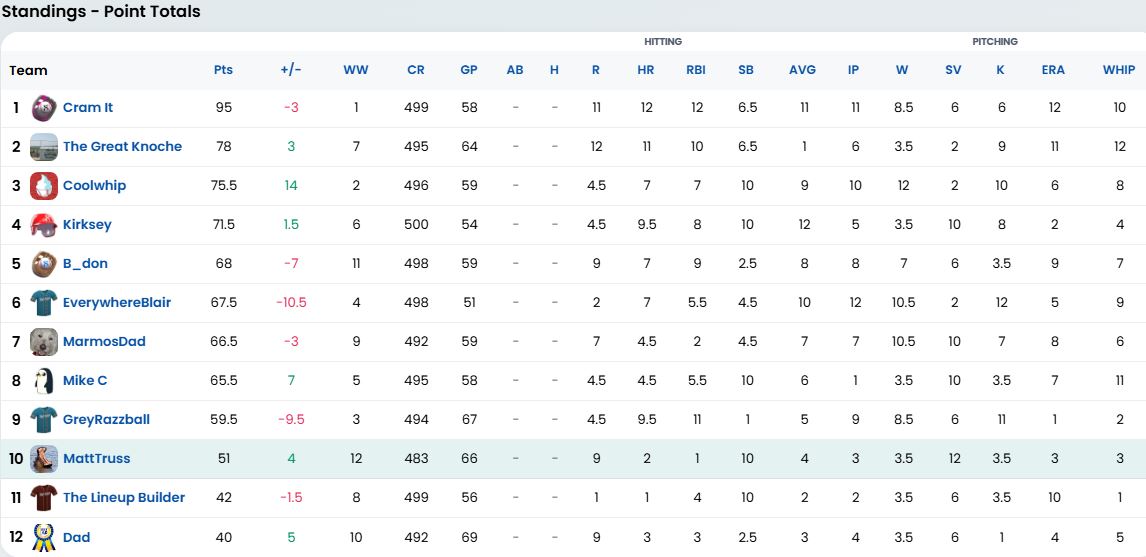Open The Lineup Builder team link
This screenshot has height=557, width=1146.
coord(123,498)
